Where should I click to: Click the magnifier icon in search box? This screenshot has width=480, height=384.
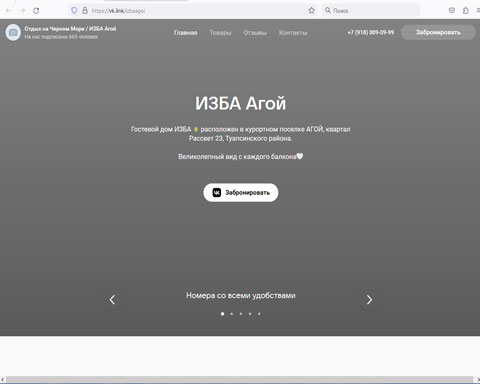pyautogui.click(x=328, y=10)
